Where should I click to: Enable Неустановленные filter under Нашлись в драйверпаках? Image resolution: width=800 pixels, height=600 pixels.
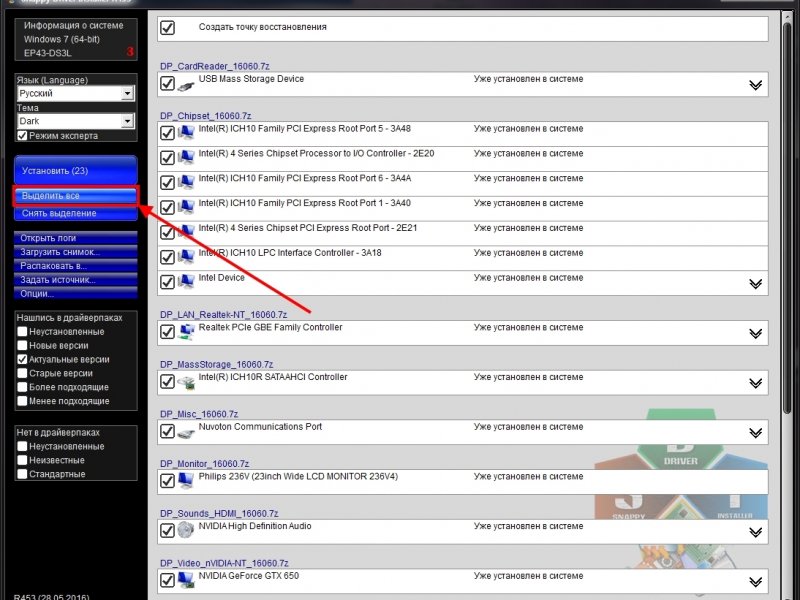(x=22, y=332)
